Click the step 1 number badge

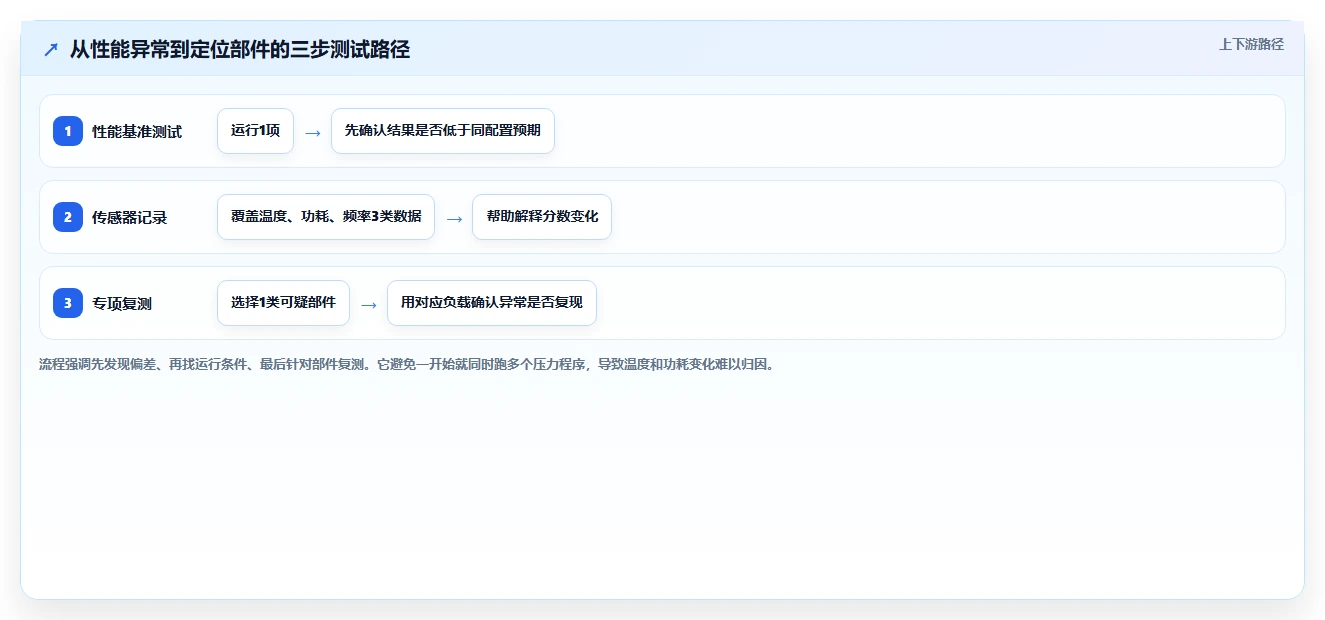click(68, 131)
